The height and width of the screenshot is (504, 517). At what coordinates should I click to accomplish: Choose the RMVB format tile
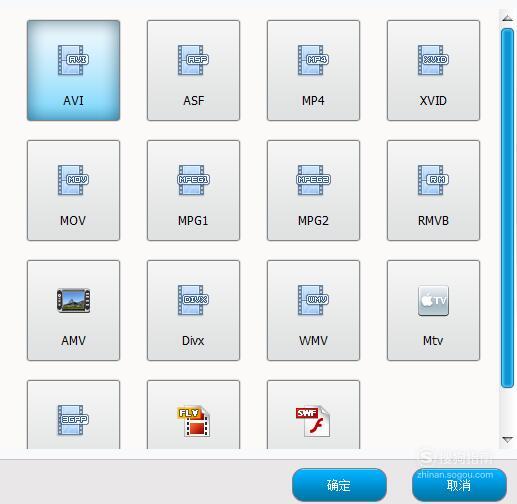pos(433,190)
